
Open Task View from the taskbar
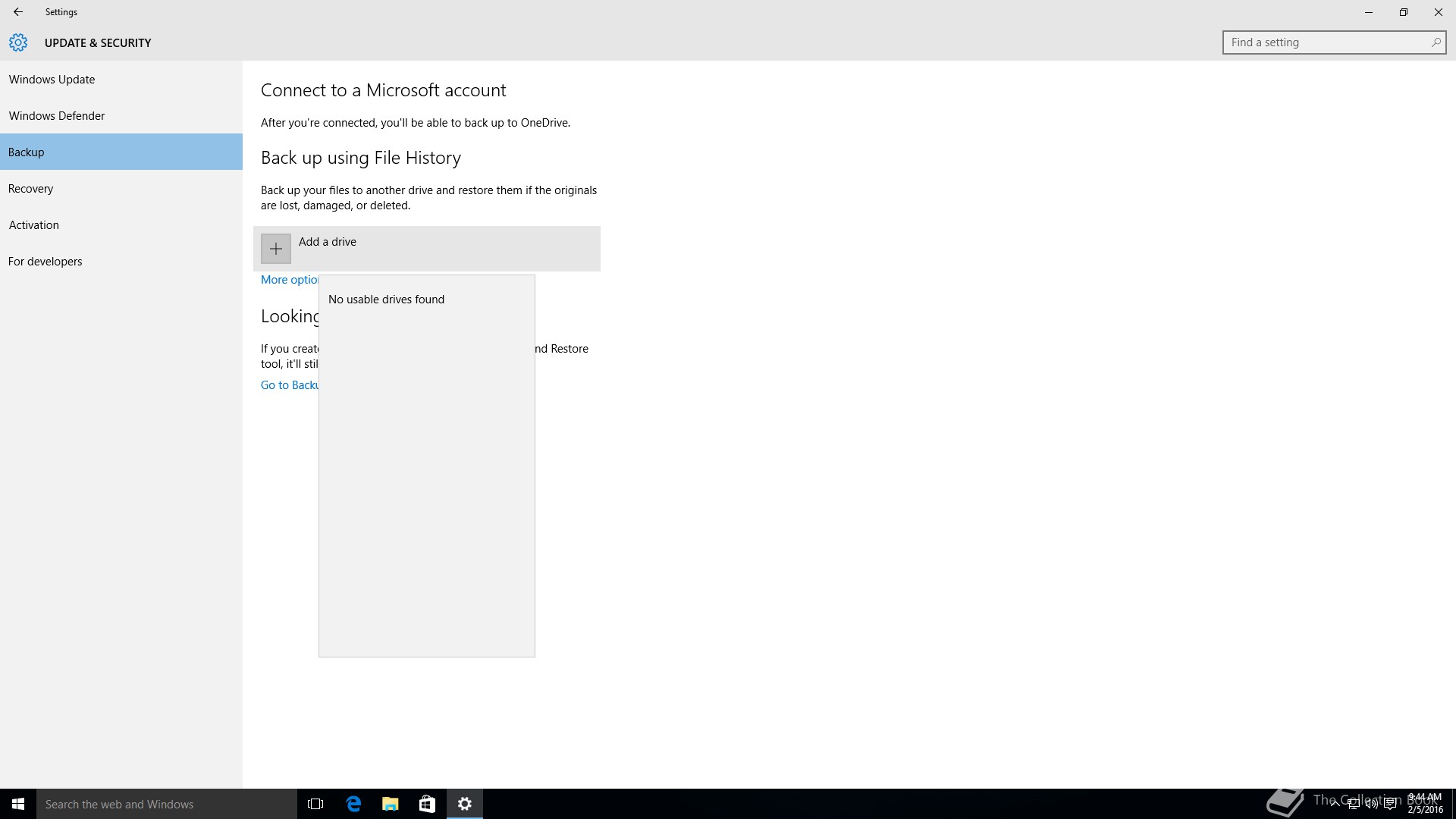[315, 804]
